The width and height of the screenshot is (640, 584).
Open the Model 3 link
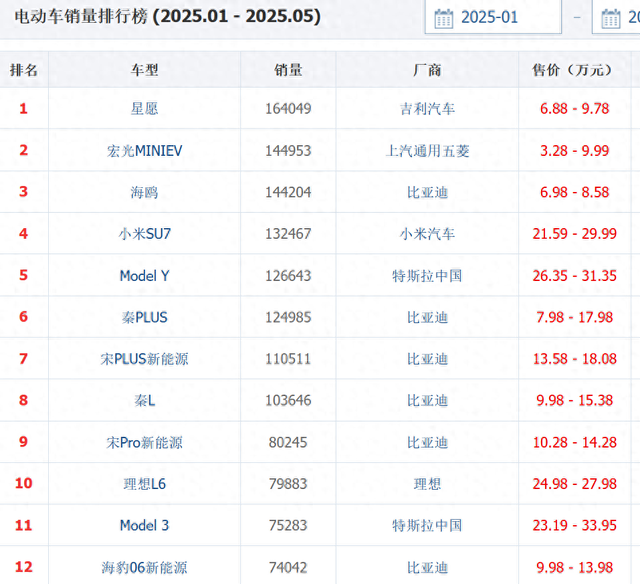point(144,525)
